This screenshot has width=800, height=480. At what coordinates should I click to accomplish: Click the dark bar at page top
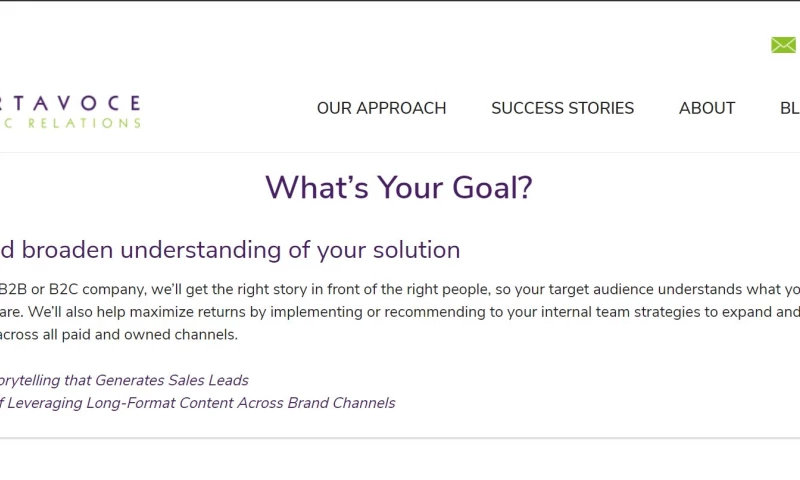tap(400, 1)
